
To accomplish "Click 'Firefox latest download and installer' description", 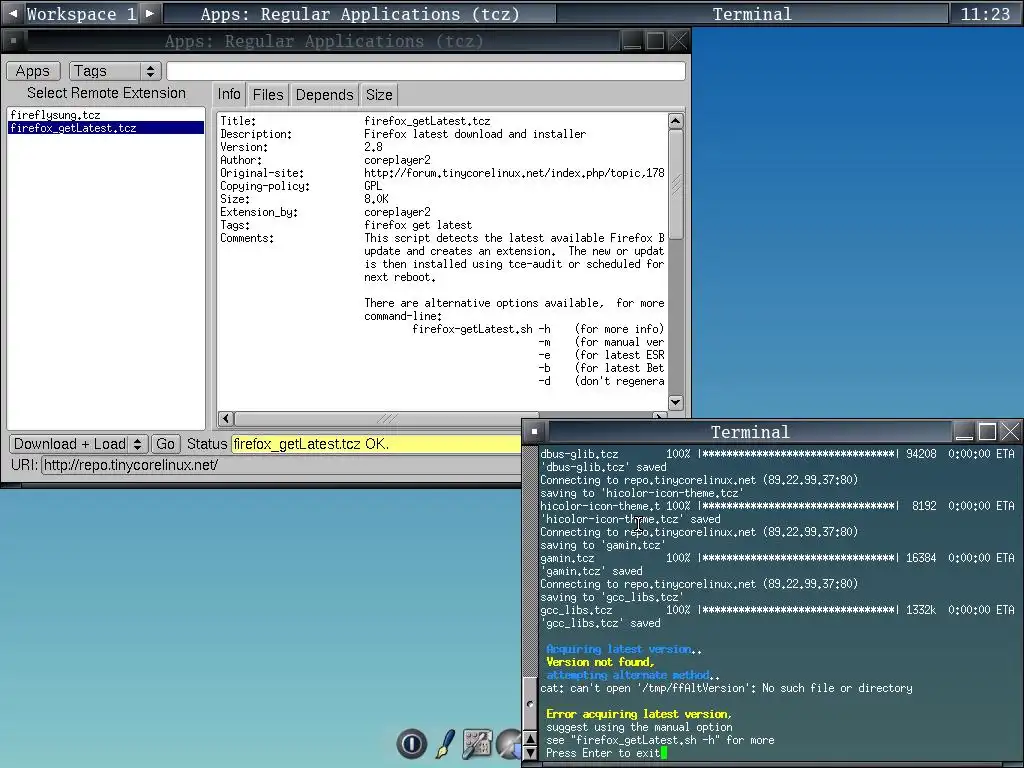I will pyautogui.click(x=475, y=134).
